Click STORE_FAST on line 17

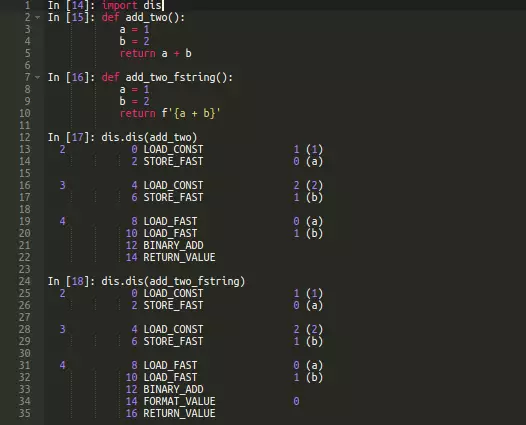click(x=173, y=197)
